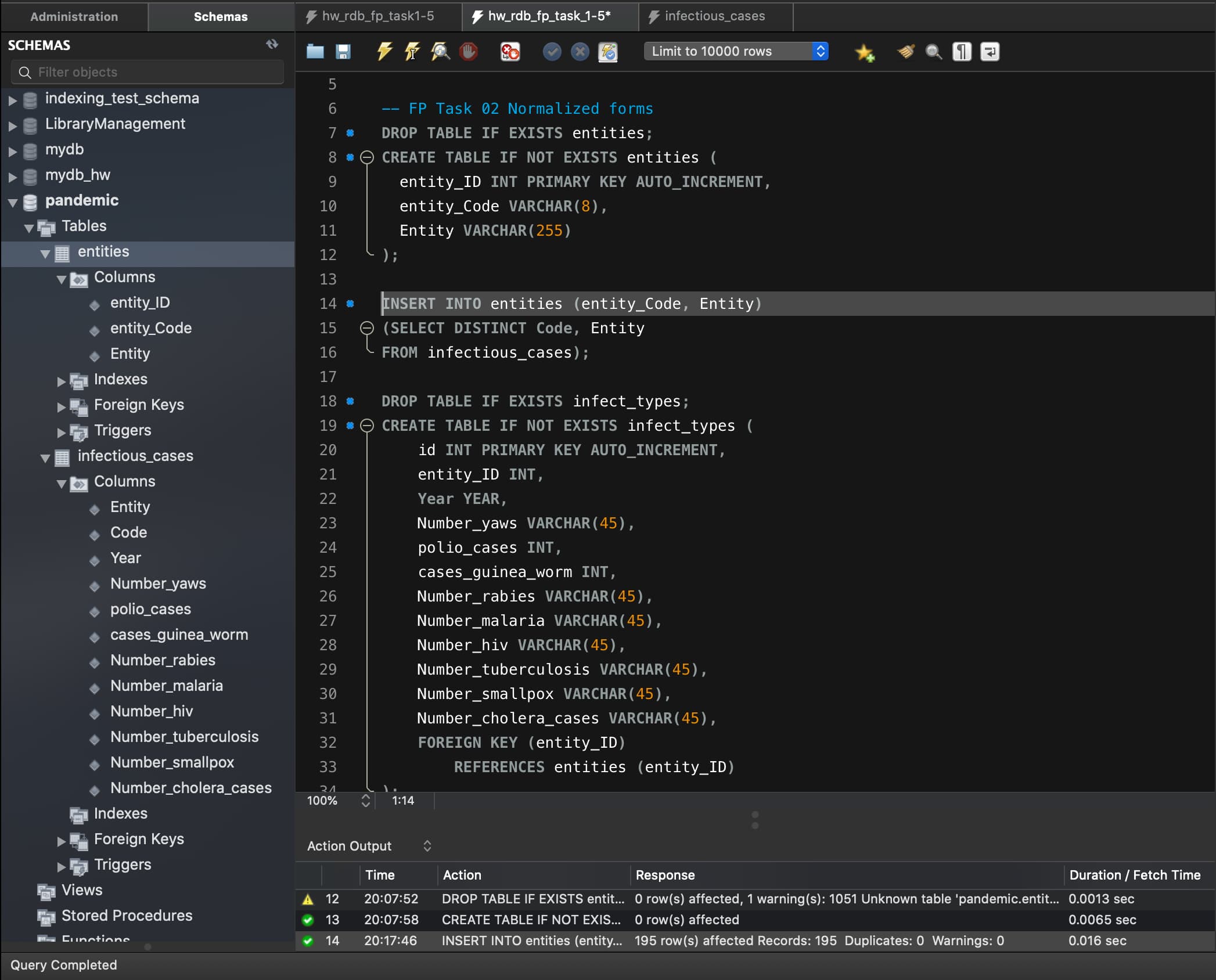Image resolution: width=1216 pixels, height=980 pixels.
Task: Expand Foreign Keys under the entities table
Action: (61, 406)
